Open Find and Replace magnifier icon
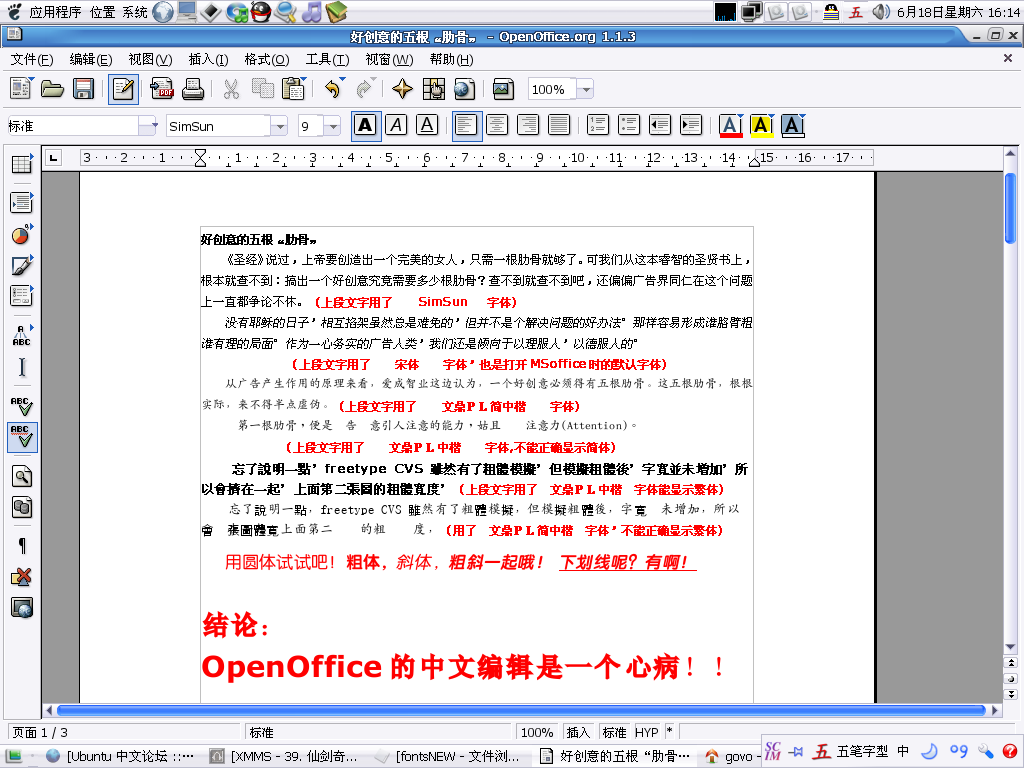 (22, 476)
